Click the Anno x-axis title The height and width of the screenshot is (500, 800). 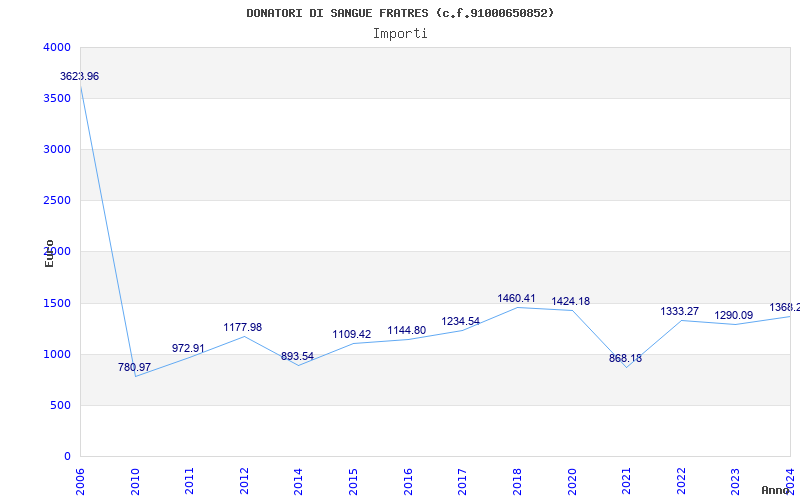(776, 490)
